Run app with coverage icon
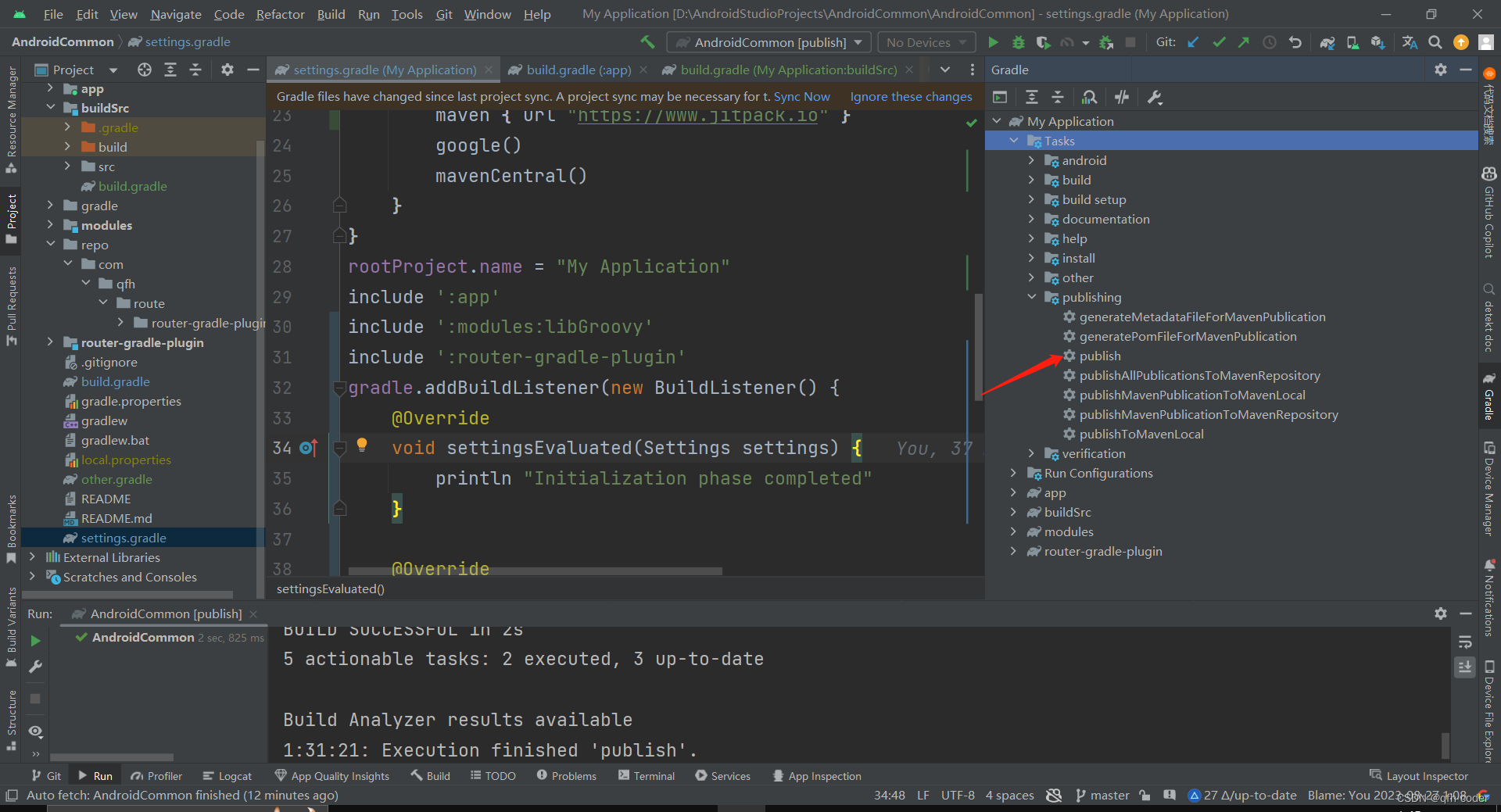The image size is (1501, 812). click(1043, 42)
